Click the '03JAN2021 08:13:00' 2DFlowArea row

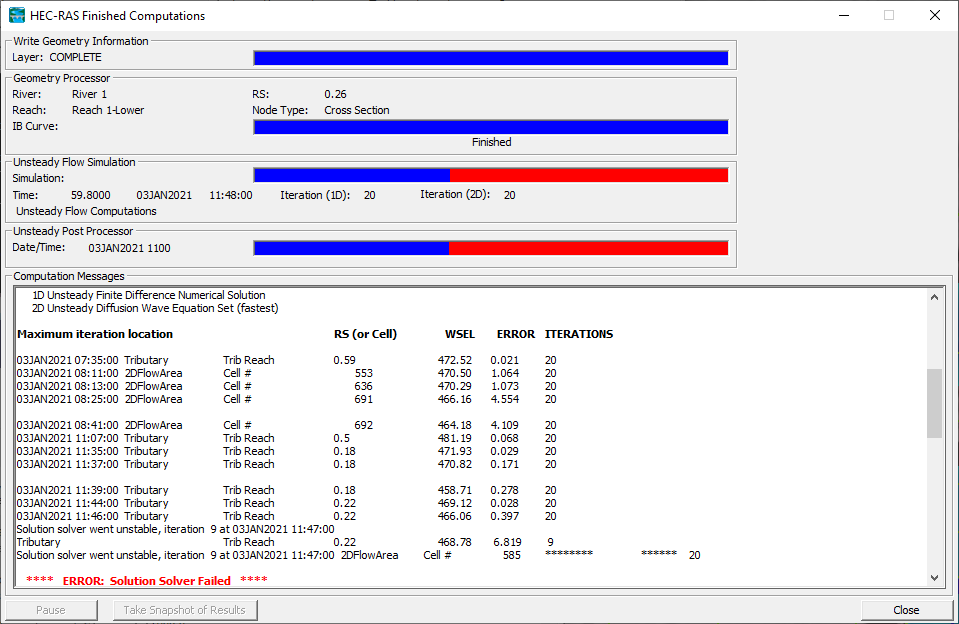point(286,386)
